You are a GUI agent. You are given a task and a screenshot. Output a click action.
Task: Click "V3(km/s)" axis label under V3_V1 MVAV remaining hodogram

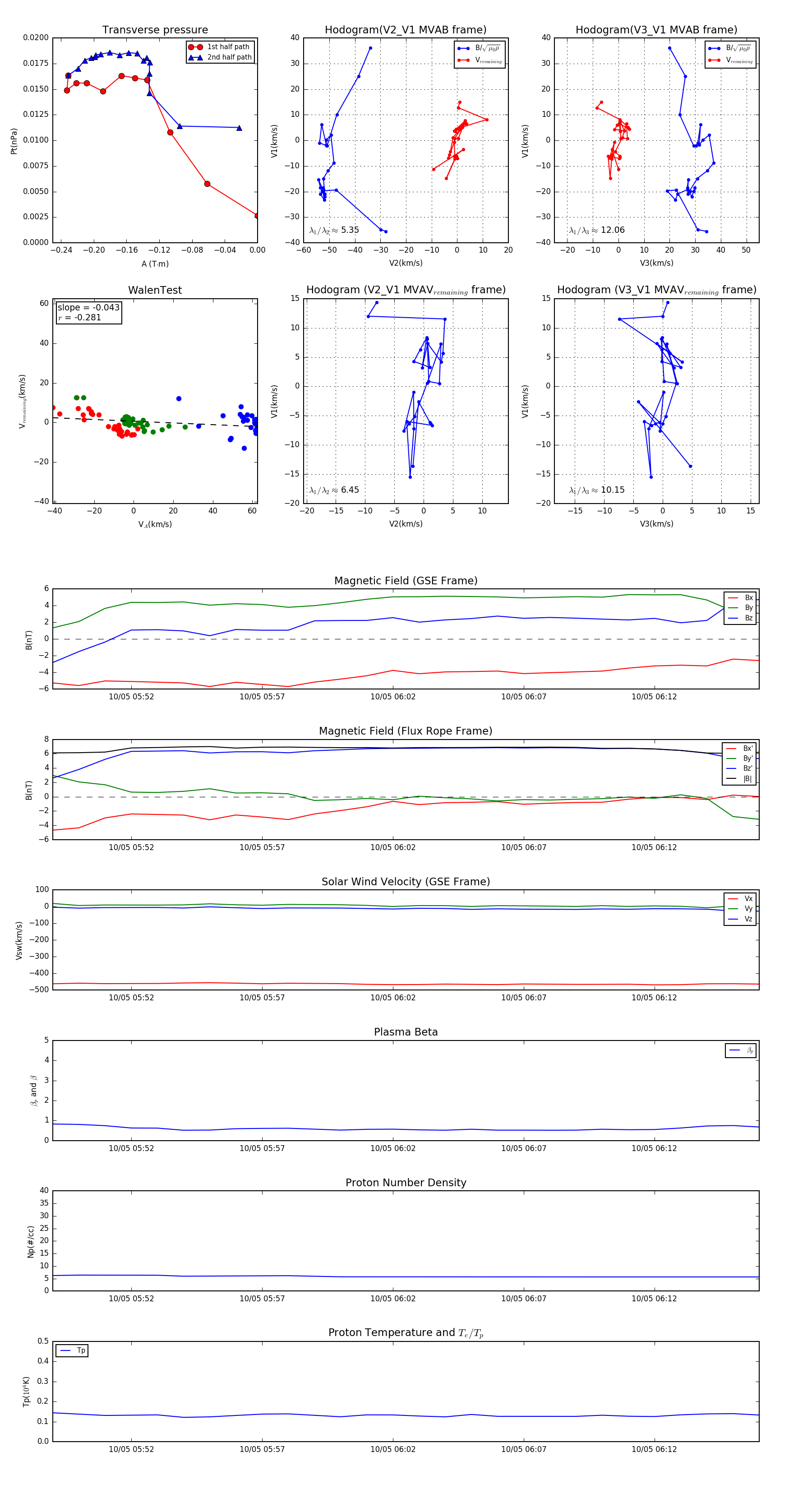[x=656, y=524]
